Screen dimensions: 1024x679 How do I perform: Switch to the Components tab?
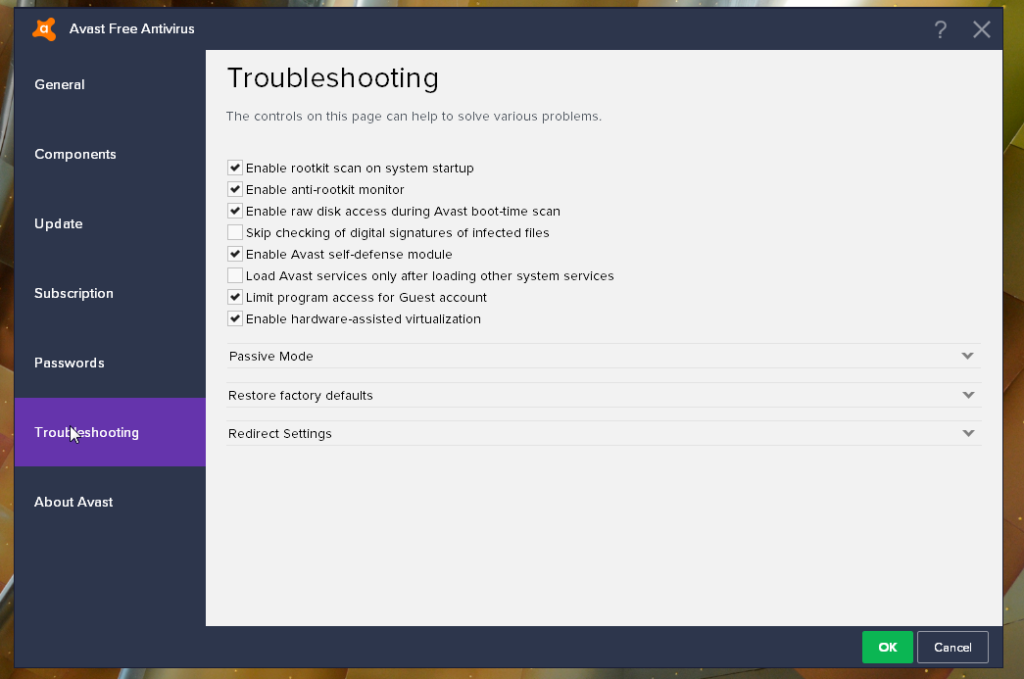(110, 154)
